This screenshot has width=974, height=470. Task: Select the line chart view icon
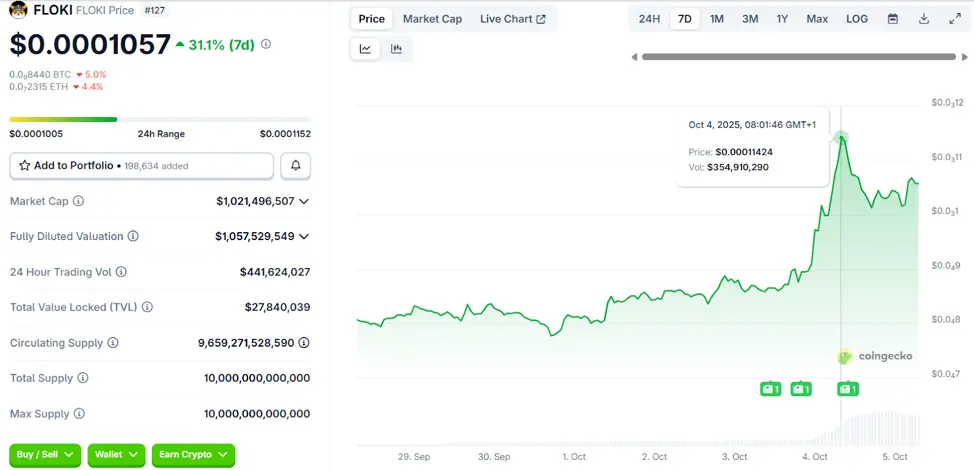(x=366, y=49)
